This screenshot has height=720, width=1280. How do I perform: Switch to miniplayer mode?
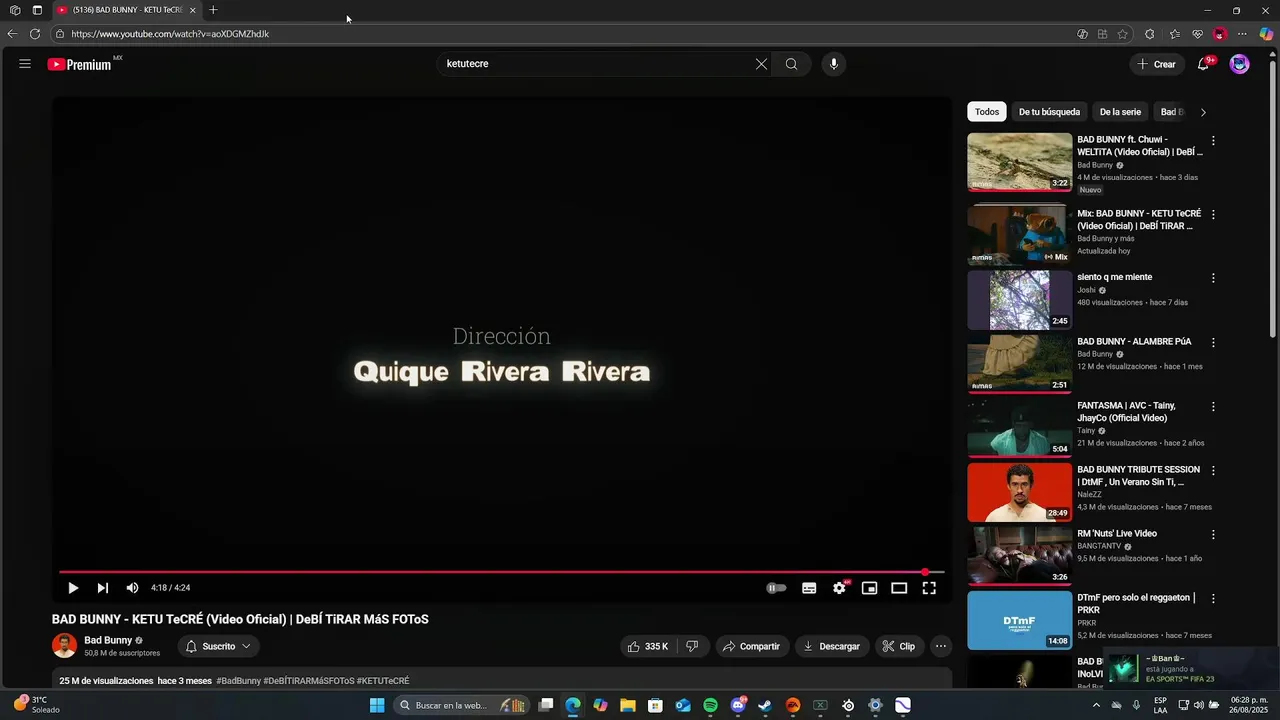pyautogui.click(x=869, y=588)
